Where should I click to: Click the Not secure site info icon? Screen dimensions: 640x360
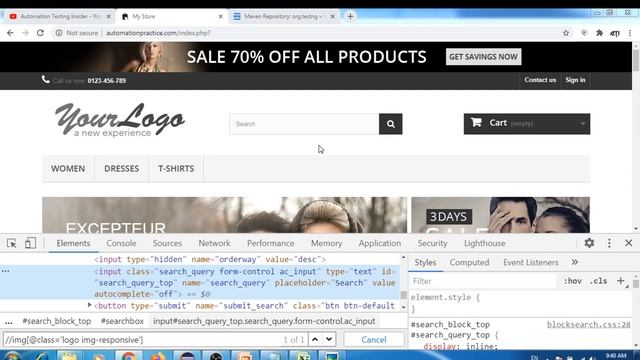(x=59, y=33)
